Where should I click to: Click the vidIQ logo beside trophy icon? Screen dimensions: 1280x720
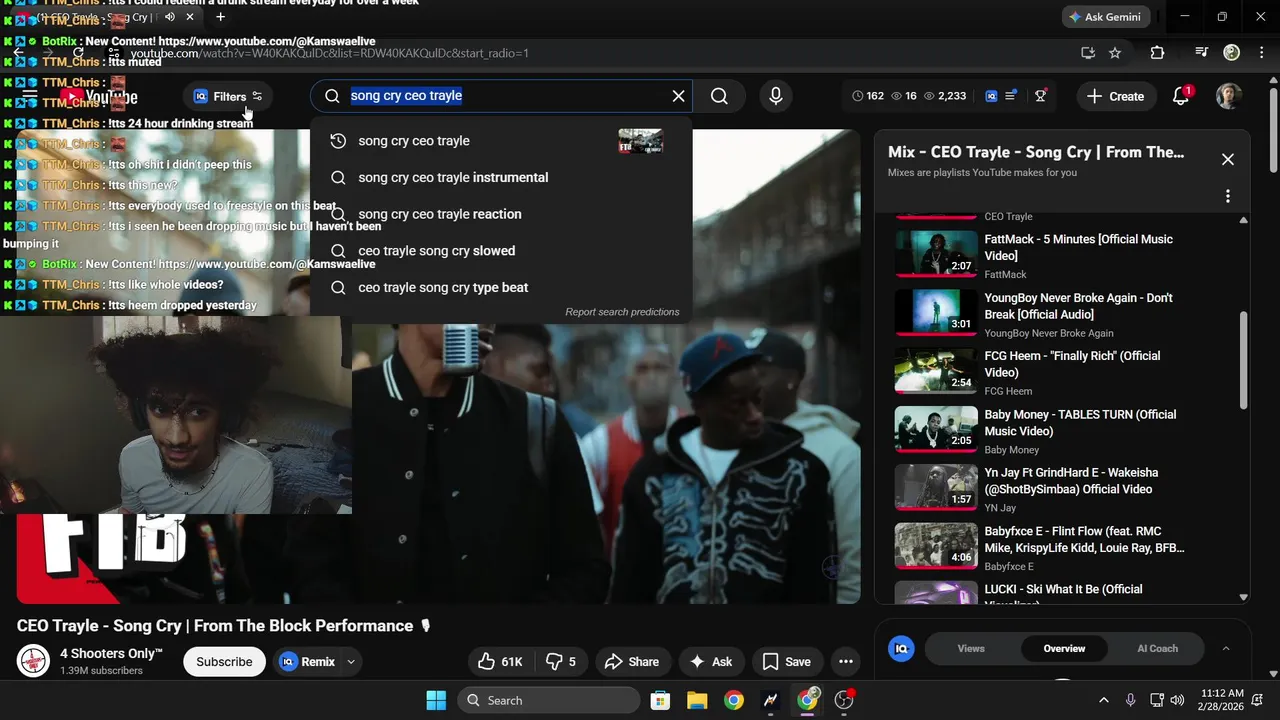click(x=992, y=96)
